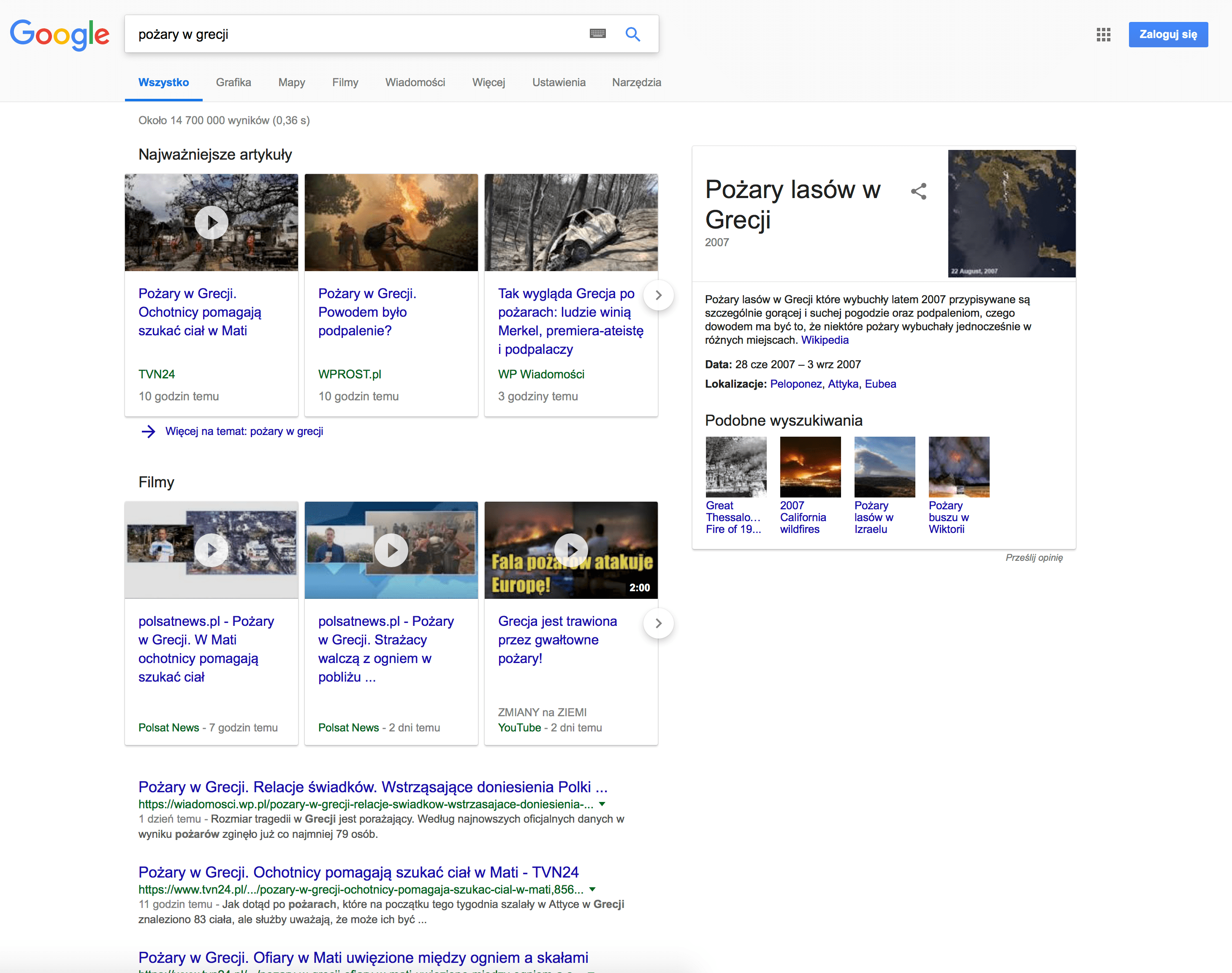This screenshot has height=973, width=1232.
Task: Click 'Prześlij opinię' feedback link
Action: (x=1034, y=558)
